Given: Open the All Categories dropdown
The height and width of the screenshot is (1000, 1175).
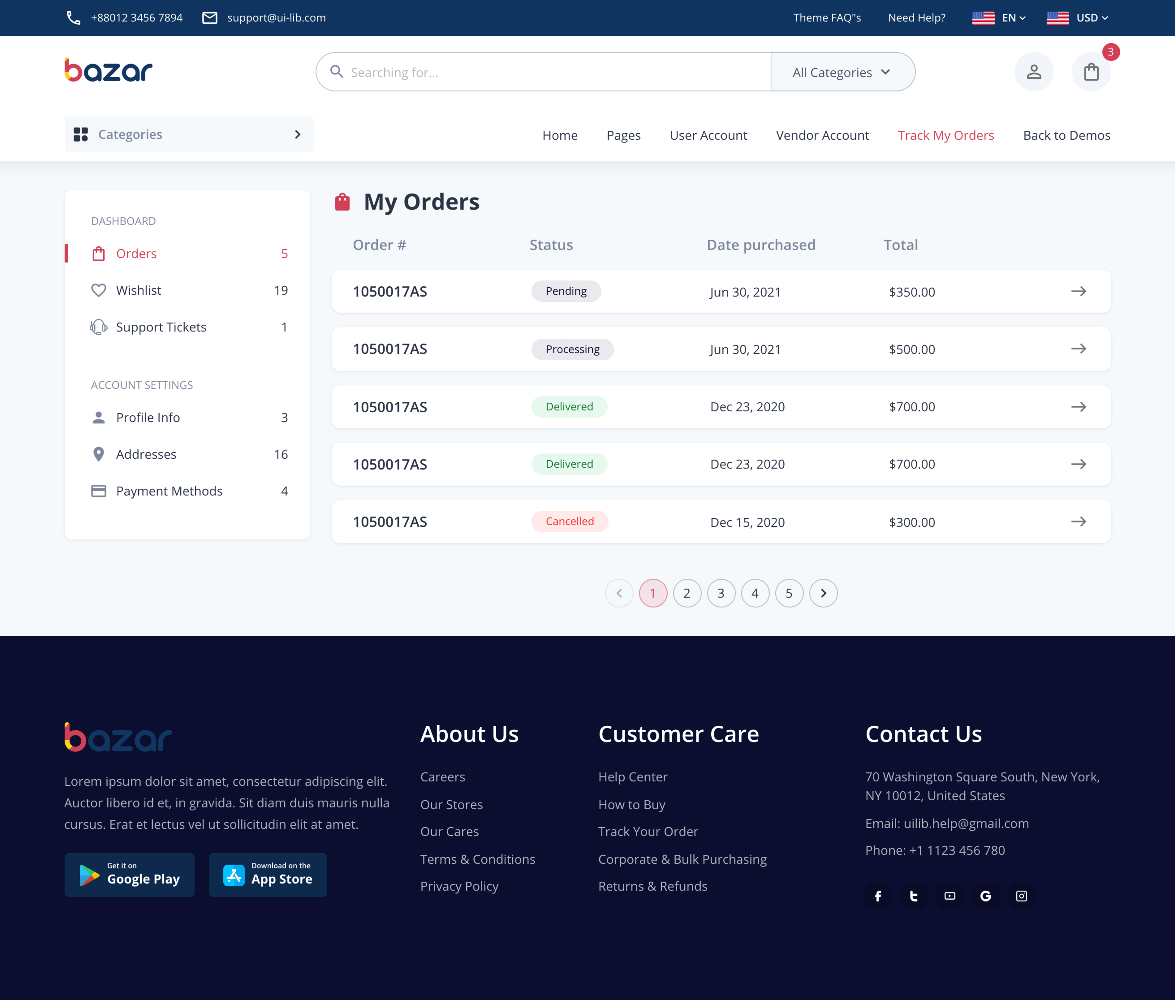Looking at the screenshot, I should (x=842, y=72).
